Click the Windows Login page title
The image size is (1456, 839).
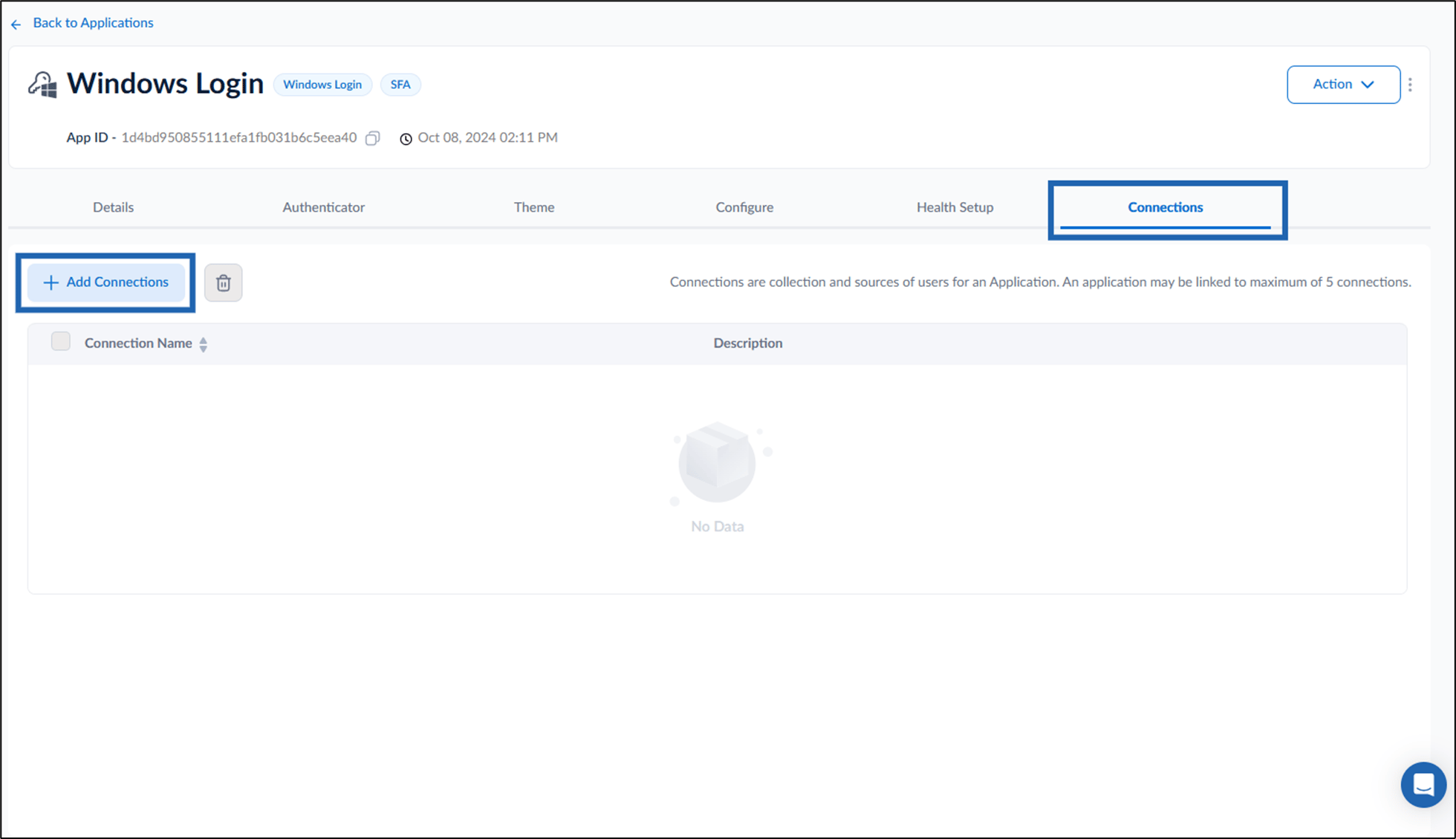pos(165,83)
